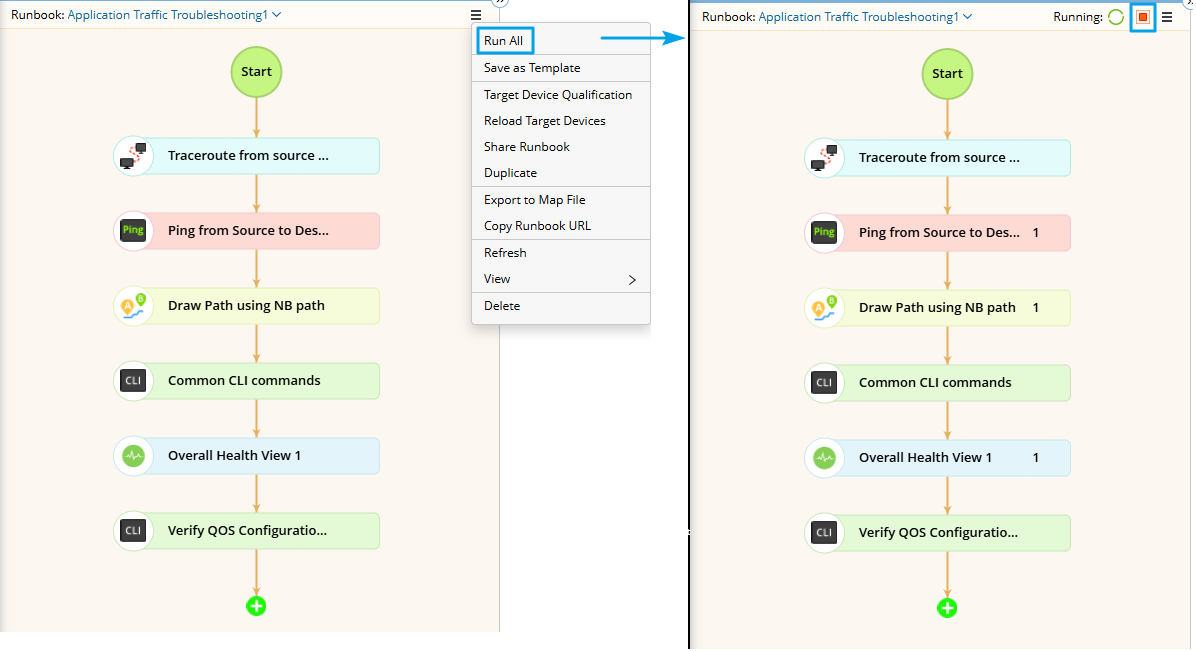Click the Start node in left runbook
The width and height of the screenshot is (1196, 651).
click(x=256, y=71)
